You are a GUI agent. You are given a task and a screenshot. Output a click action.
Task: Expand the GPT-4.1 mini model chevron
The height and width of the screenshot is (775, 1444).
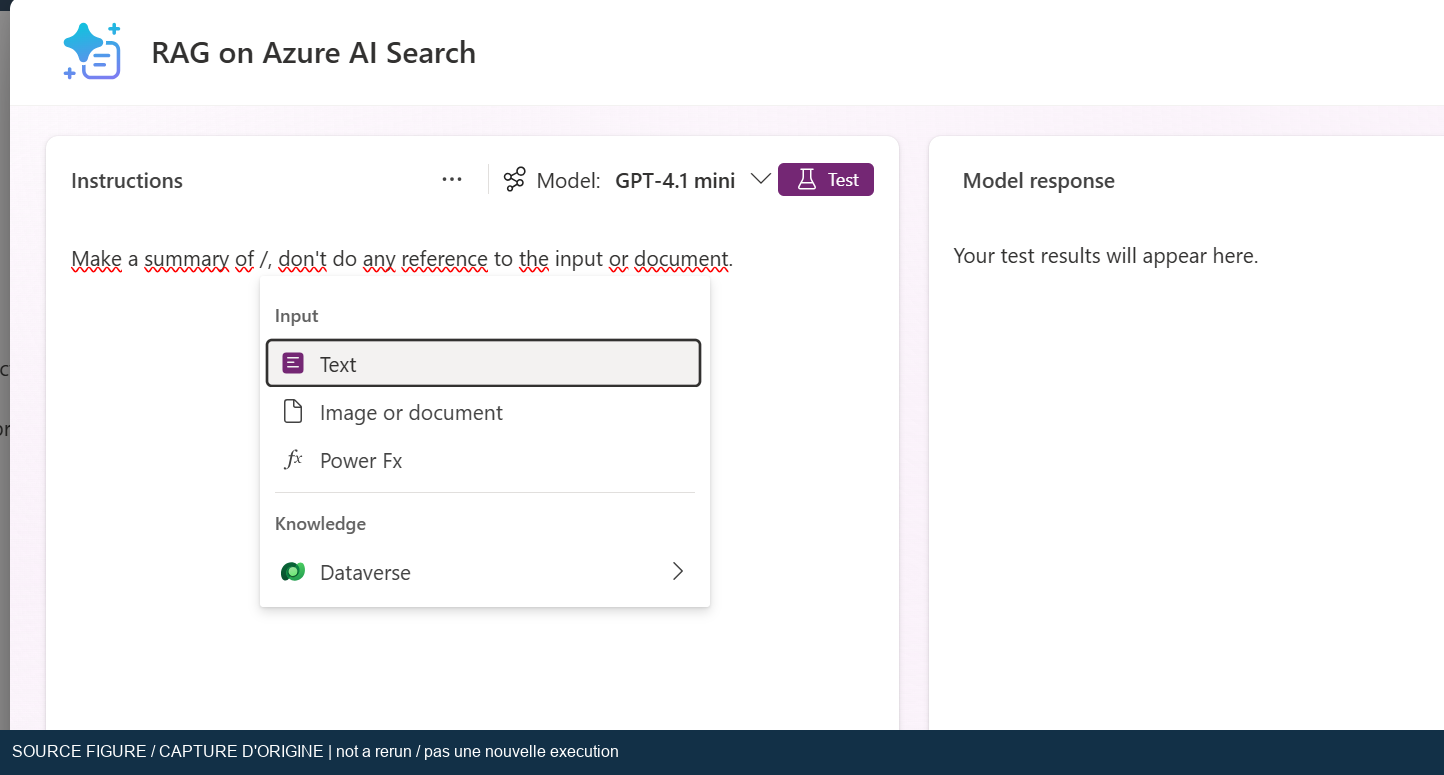point(760,180)
